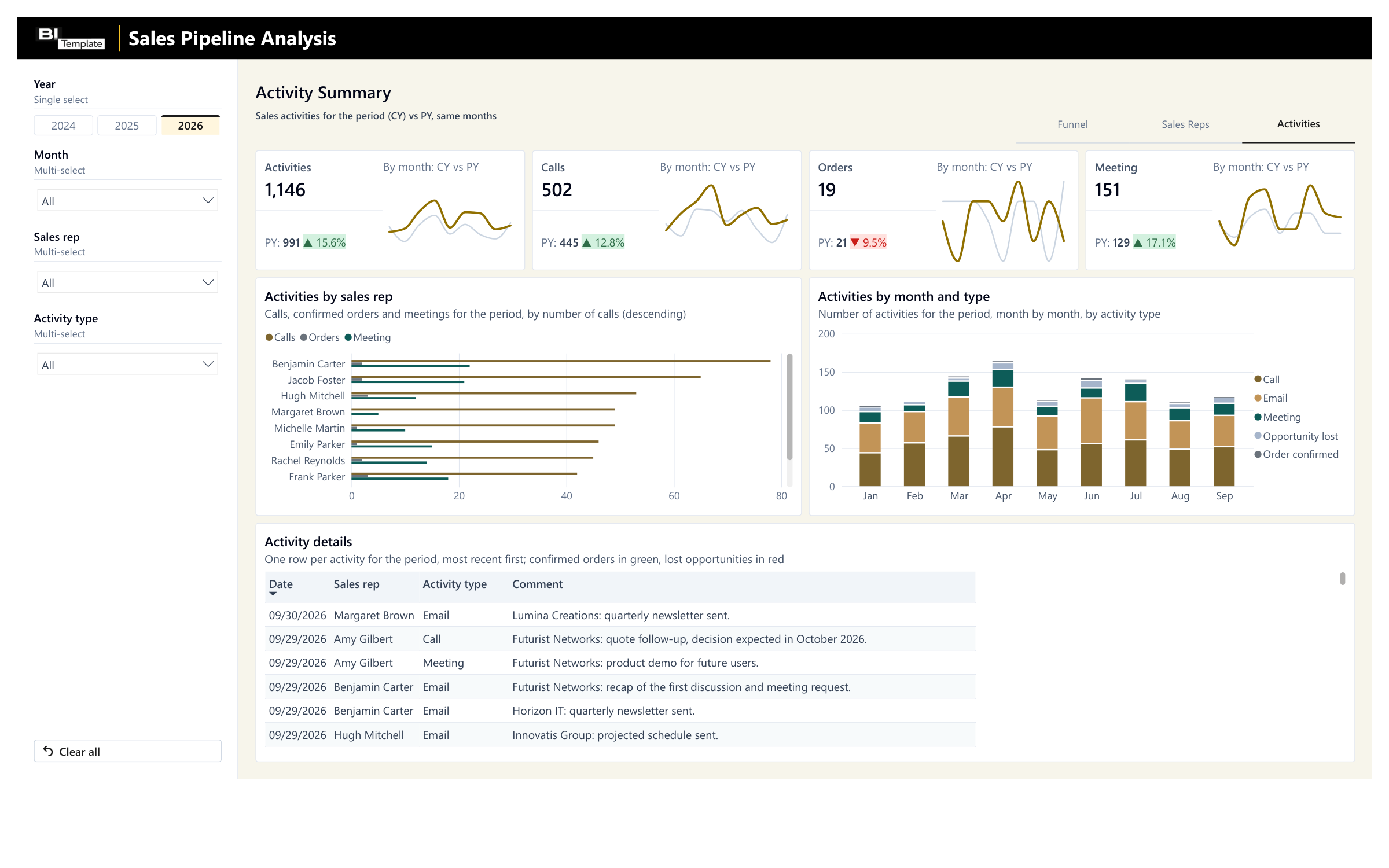1389x868 pixels.
Task: Select year 2024 in the Year slicer
Action: (64, 126)
